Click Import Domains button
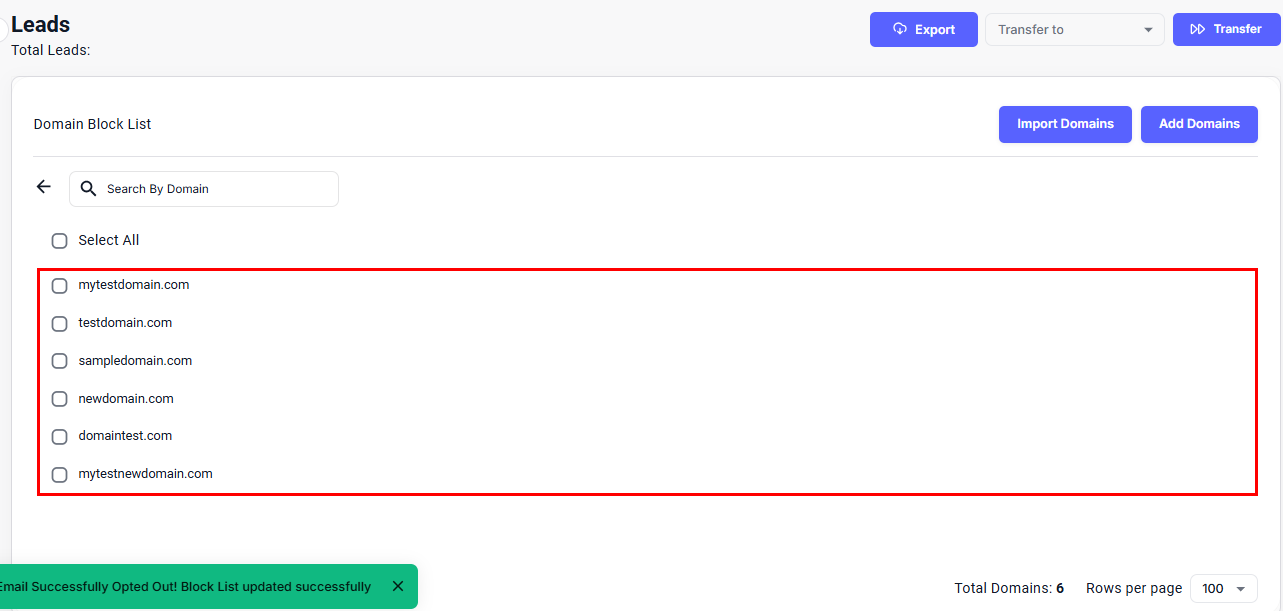1283x611 pixels. (1065, 124)
